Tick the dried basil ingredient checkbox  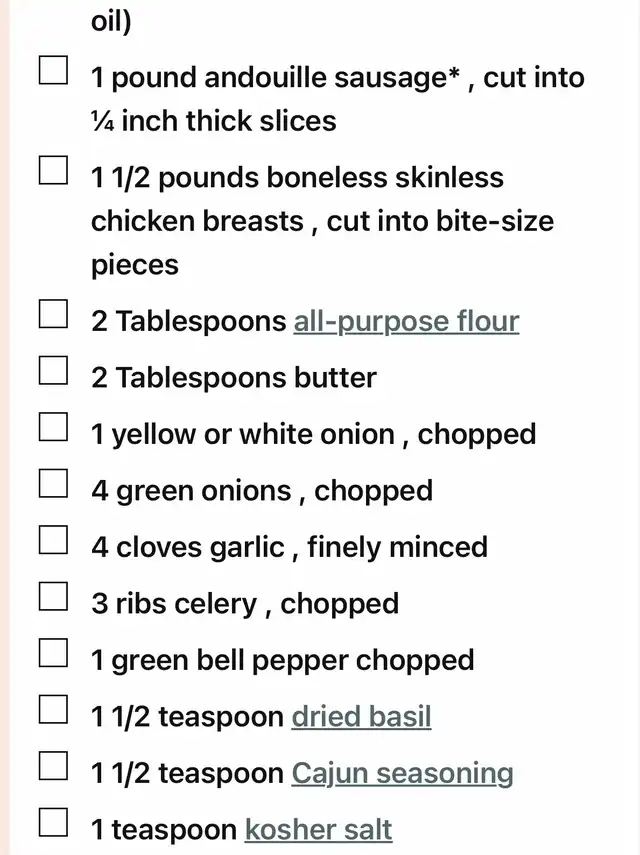pos(53,711)
